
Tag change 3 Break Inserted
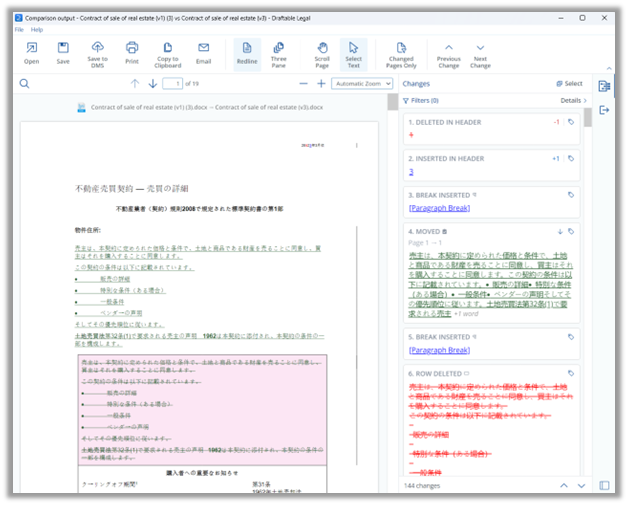tap(571, 195)
